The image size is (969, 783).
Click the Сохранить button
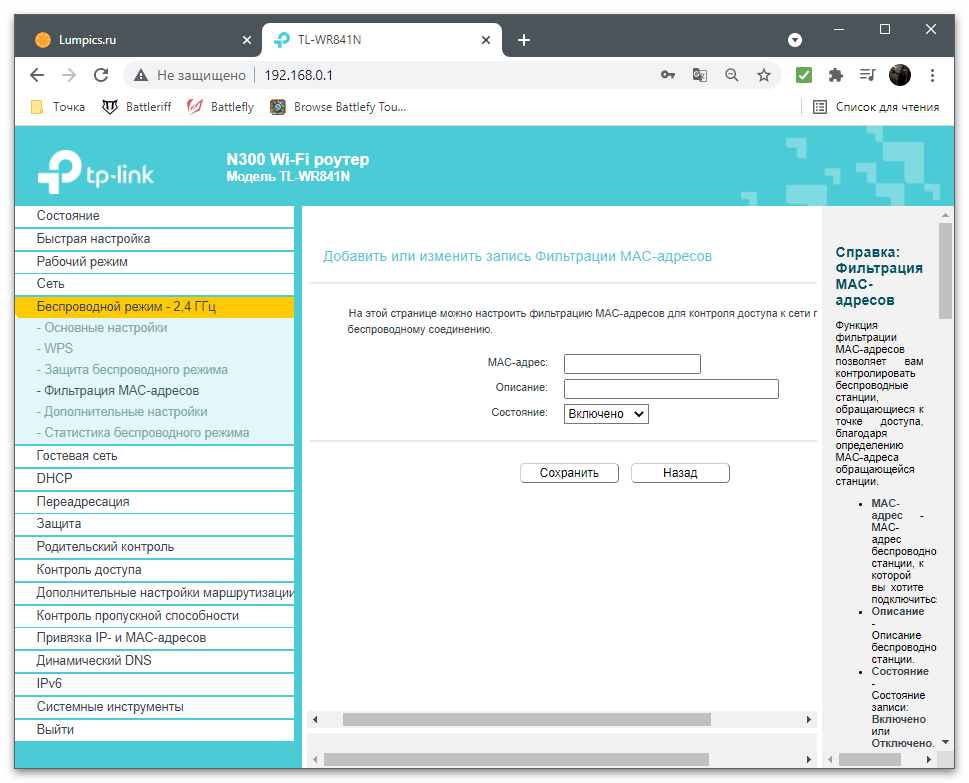pyautogui.click(x=569, y=473)
